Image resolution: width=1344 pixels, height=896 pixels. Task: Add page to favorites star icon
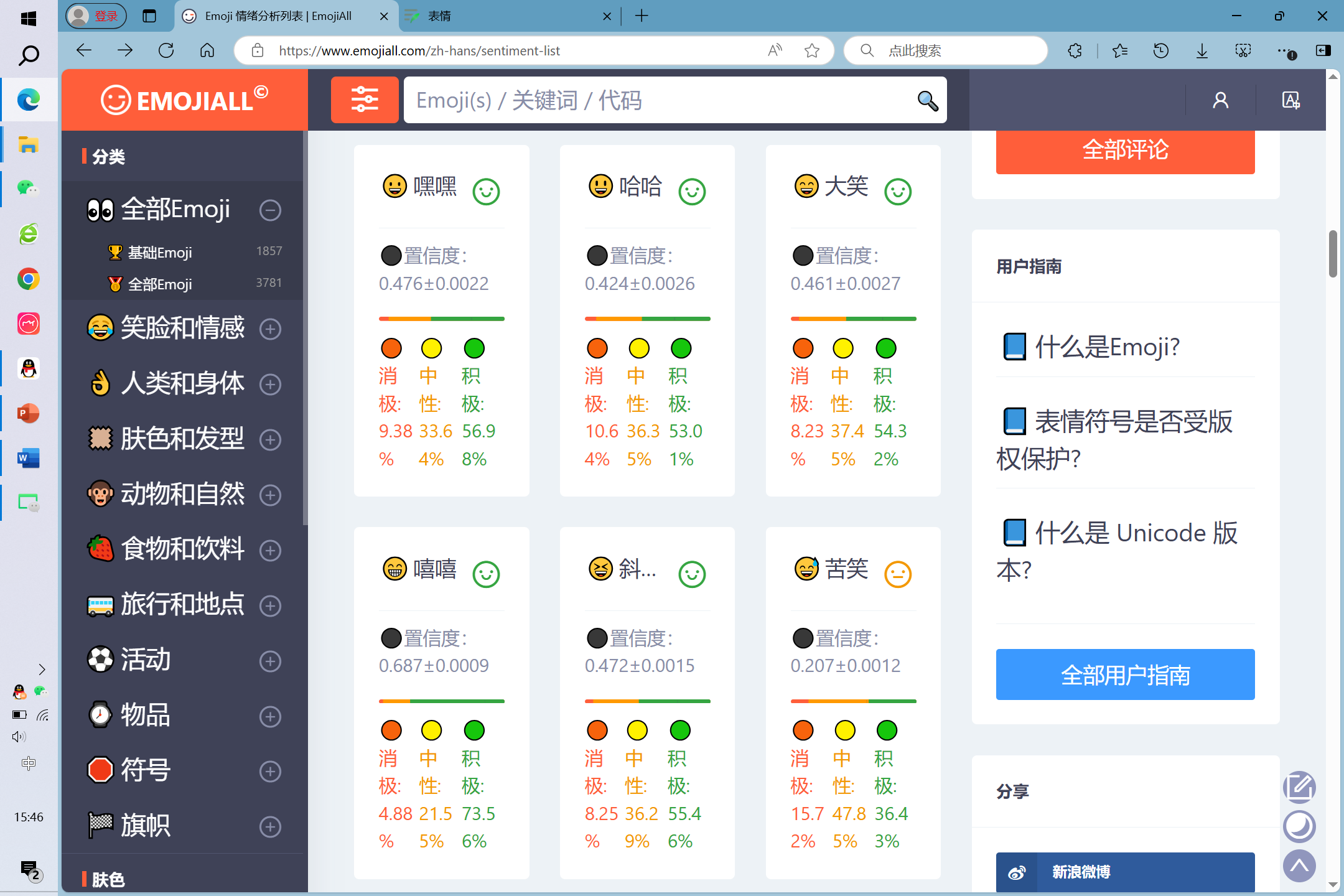[811, 50]
